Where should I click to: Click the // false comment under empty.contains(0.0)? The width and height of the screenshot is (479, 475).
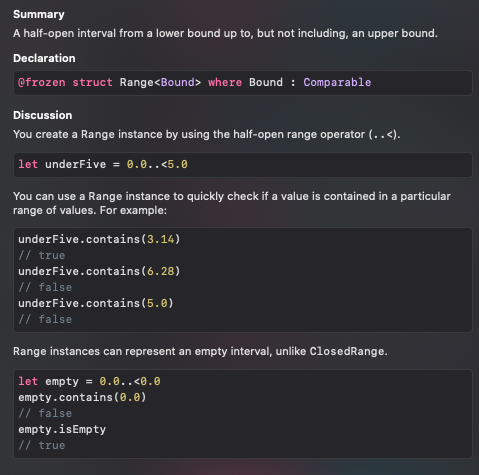(45, 413)
